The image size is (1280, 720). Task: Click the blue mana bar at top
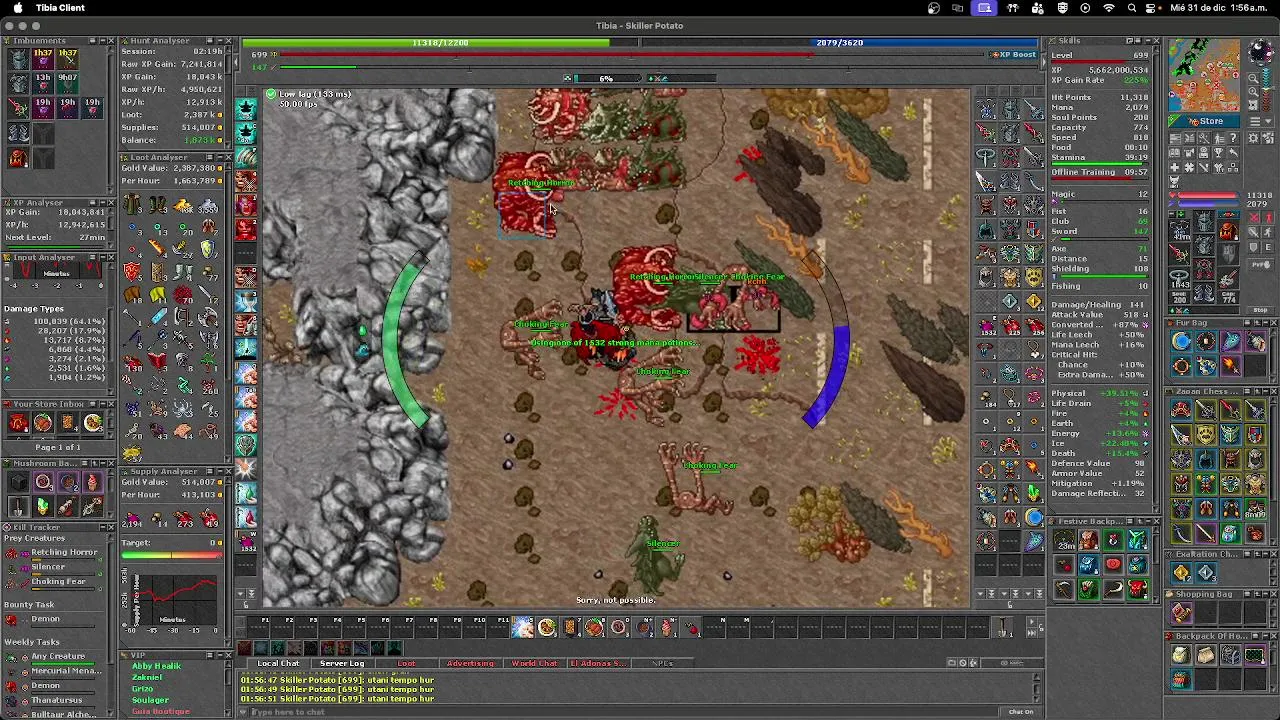click(x=839, y=43)
